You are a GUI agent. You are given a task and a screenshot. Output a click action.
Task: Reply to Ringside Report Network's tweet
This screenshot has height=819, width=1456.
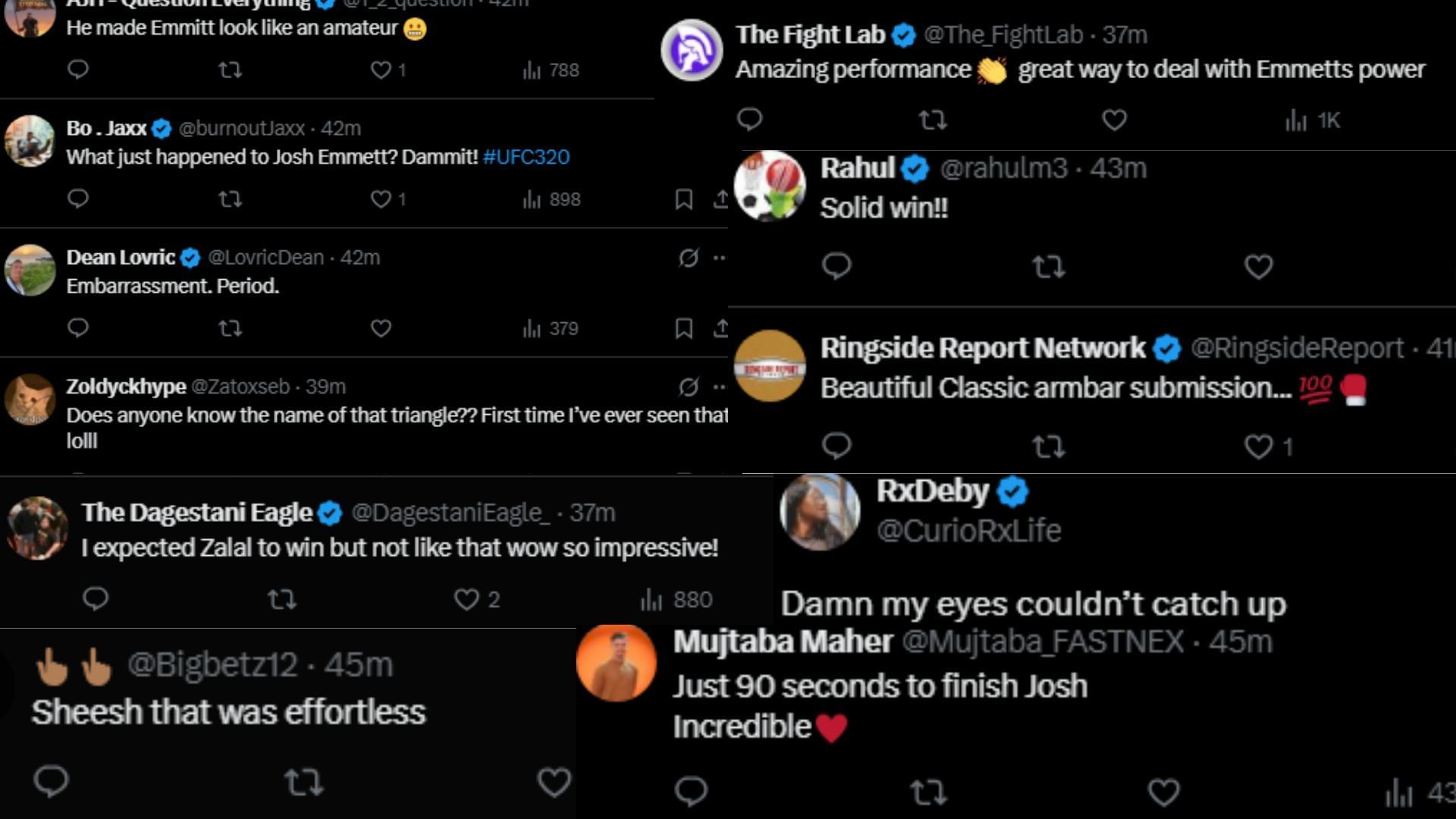(836, 446)
